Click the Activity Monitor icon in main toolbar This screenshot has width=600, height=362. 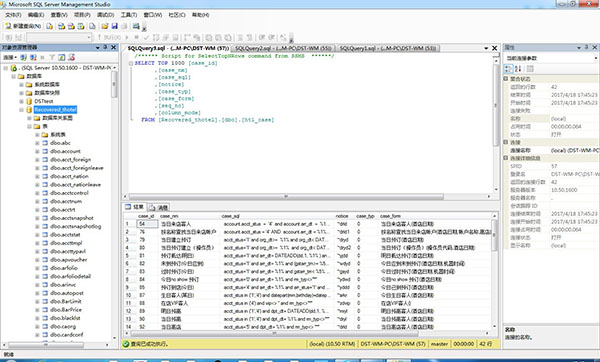(136, 26)
